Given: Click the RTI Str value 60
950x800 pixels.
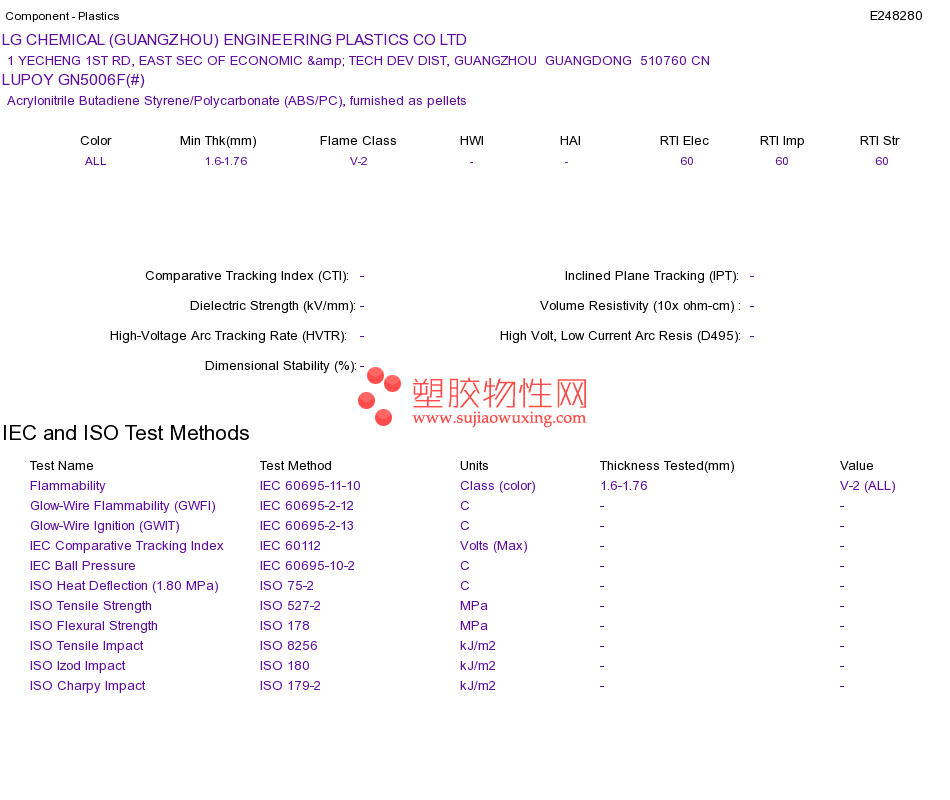Looking at the screenshot, I should [882, 162].
